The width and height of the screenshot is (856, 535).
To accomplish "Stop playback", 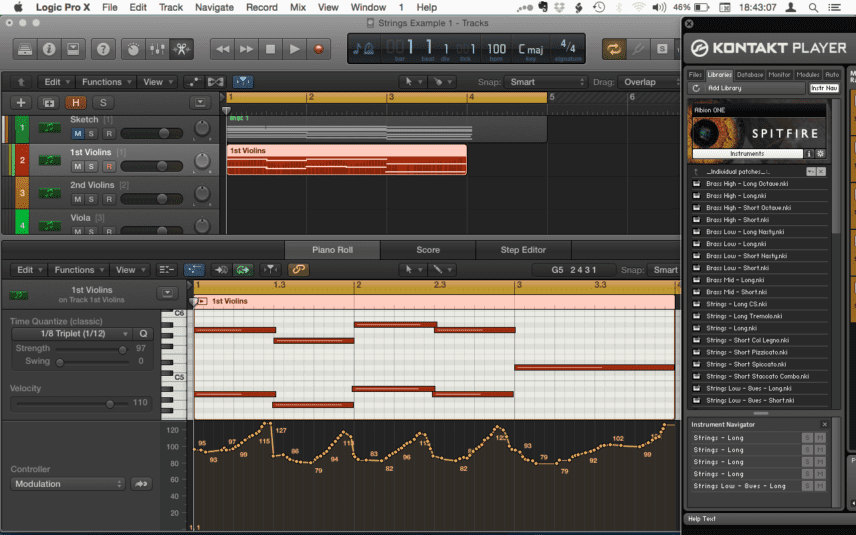I will coord(270,49).
